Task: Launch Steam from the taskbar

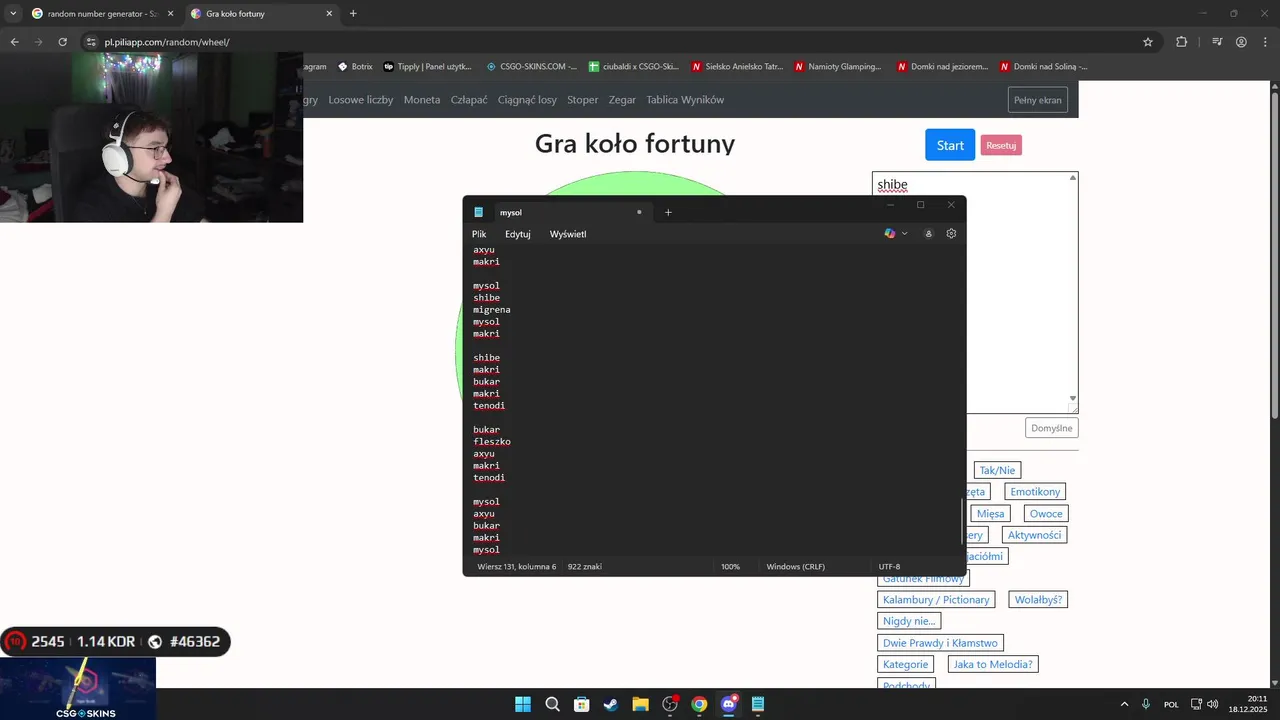Action: 611,704
